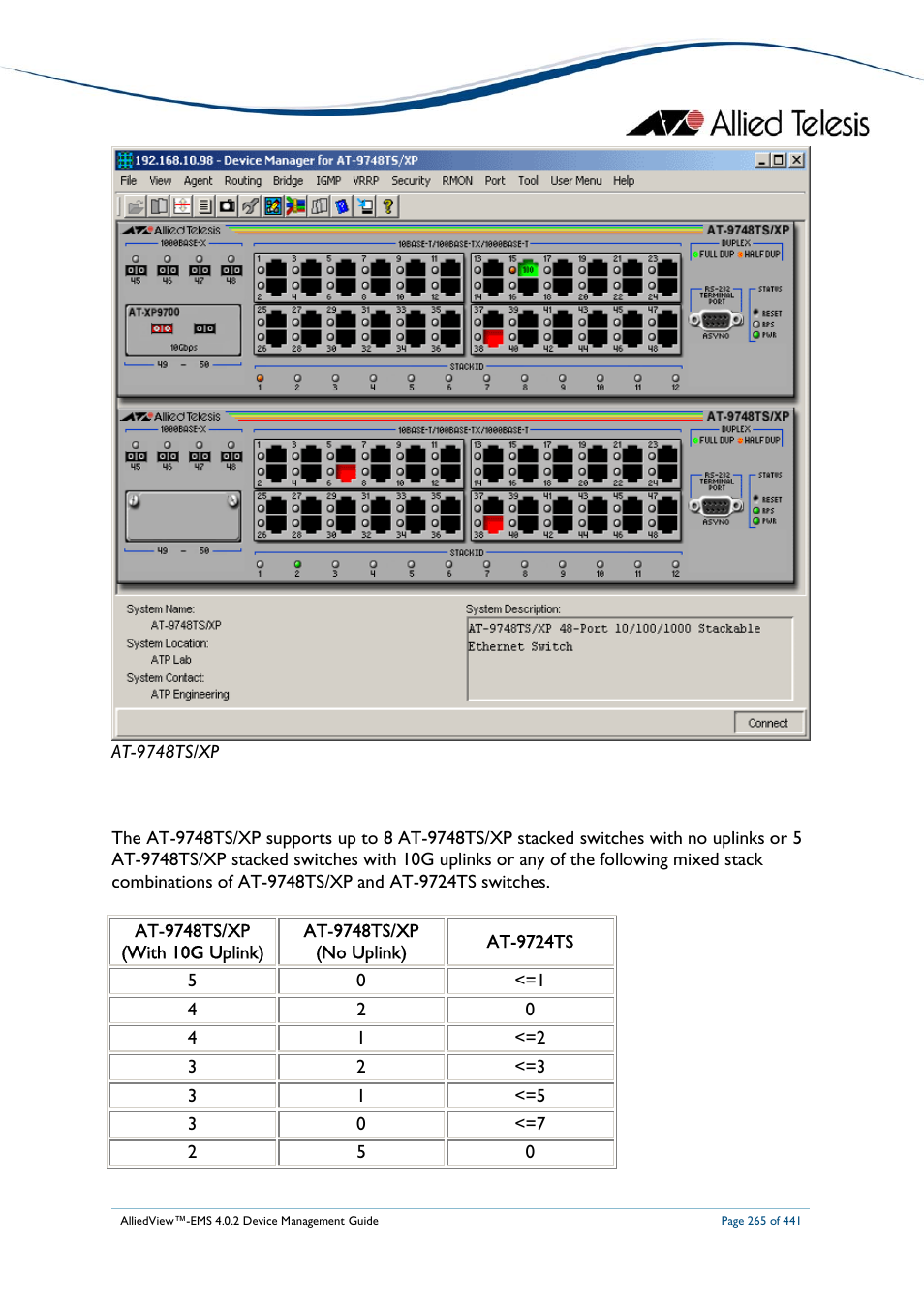Click inside the System Description text box
The width and height of the screenshot is (924, 1309).
630,659
